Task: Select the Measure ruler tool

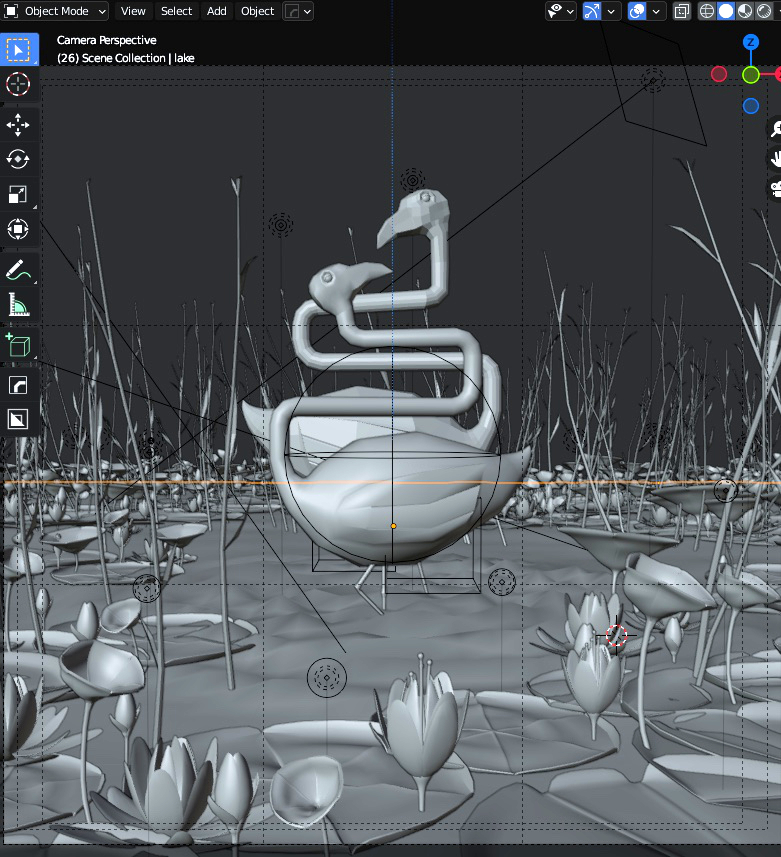Action: coord(18,304)
